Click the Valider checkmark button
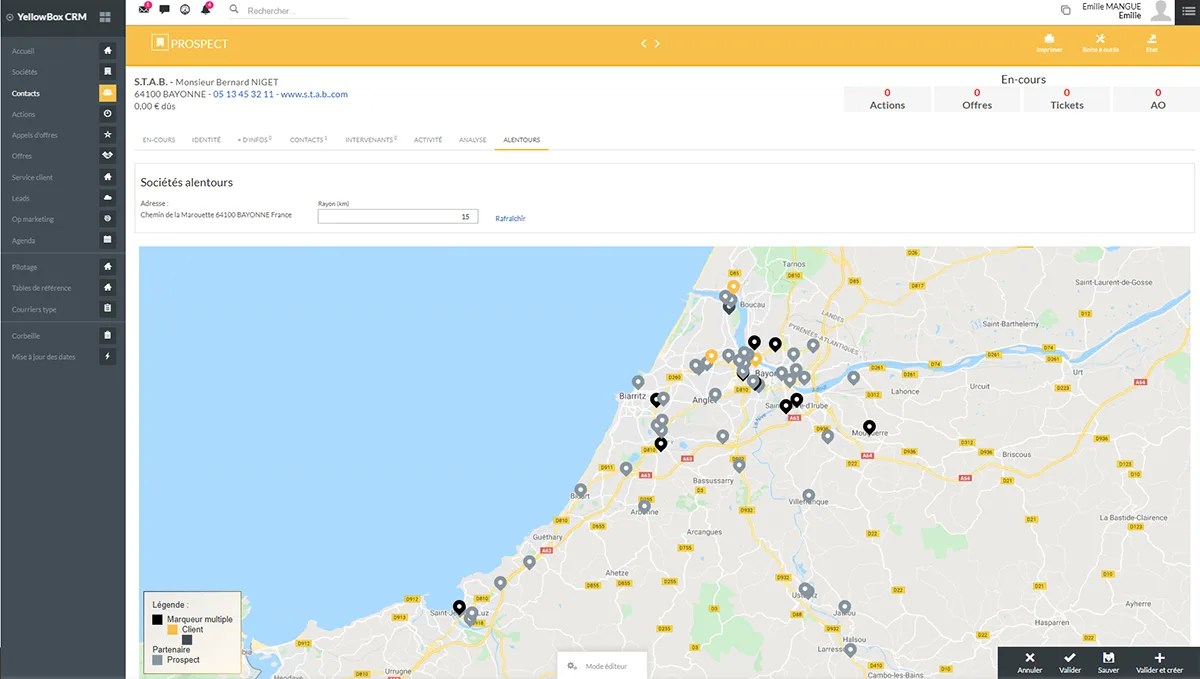1200x679 pixels. (1070, 663)
